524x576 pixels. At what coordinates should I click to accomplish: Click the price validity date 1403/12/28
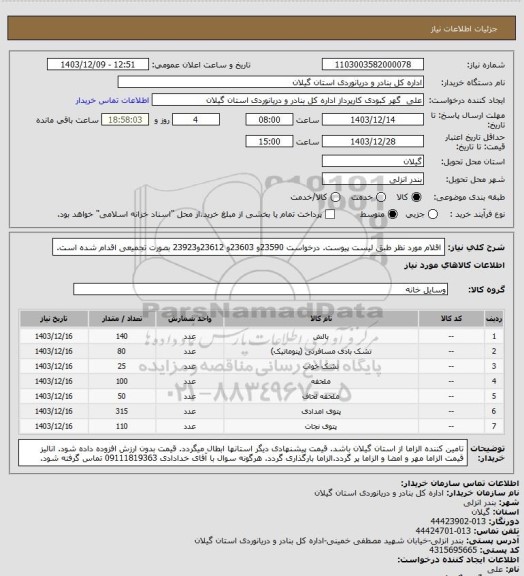point(373,141)
